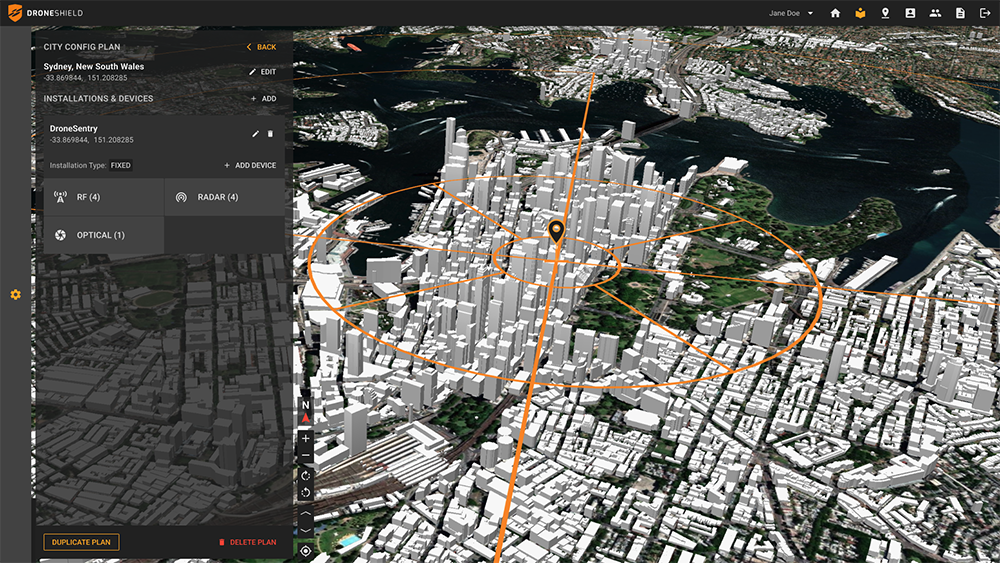Screen dimensions: 1000x563
Task: Select the orange plan map icon
Action: click(860, 13)
